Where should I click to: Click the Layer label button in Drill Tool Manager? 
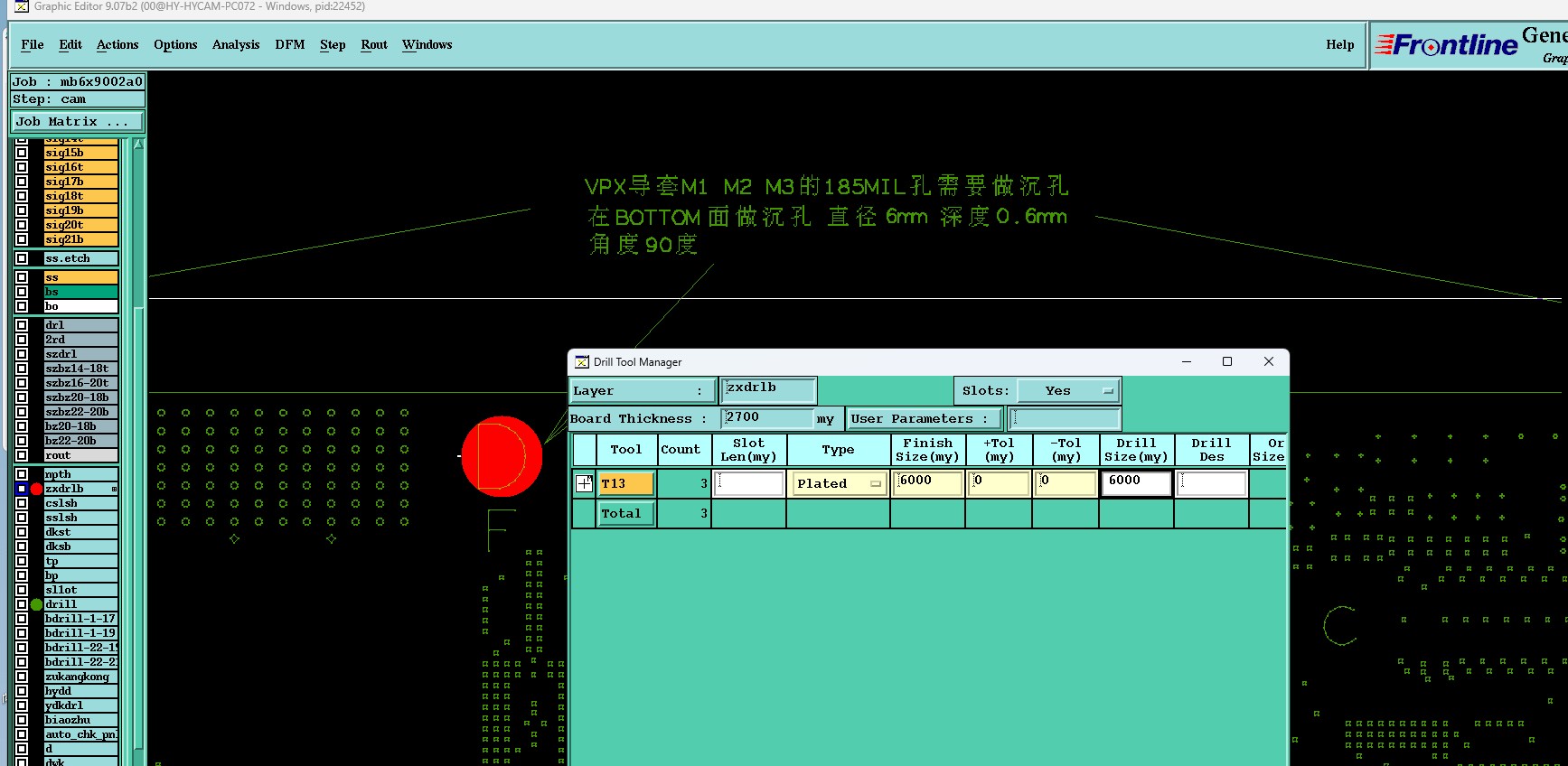(643, 390)
